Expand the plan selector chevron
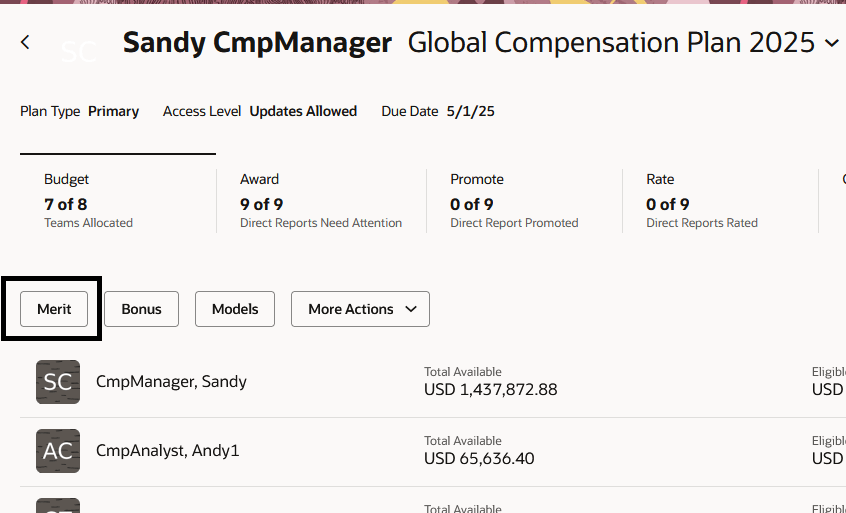This screenshot has width=846, height=513. pyautogui.click(x=831, y=43)
